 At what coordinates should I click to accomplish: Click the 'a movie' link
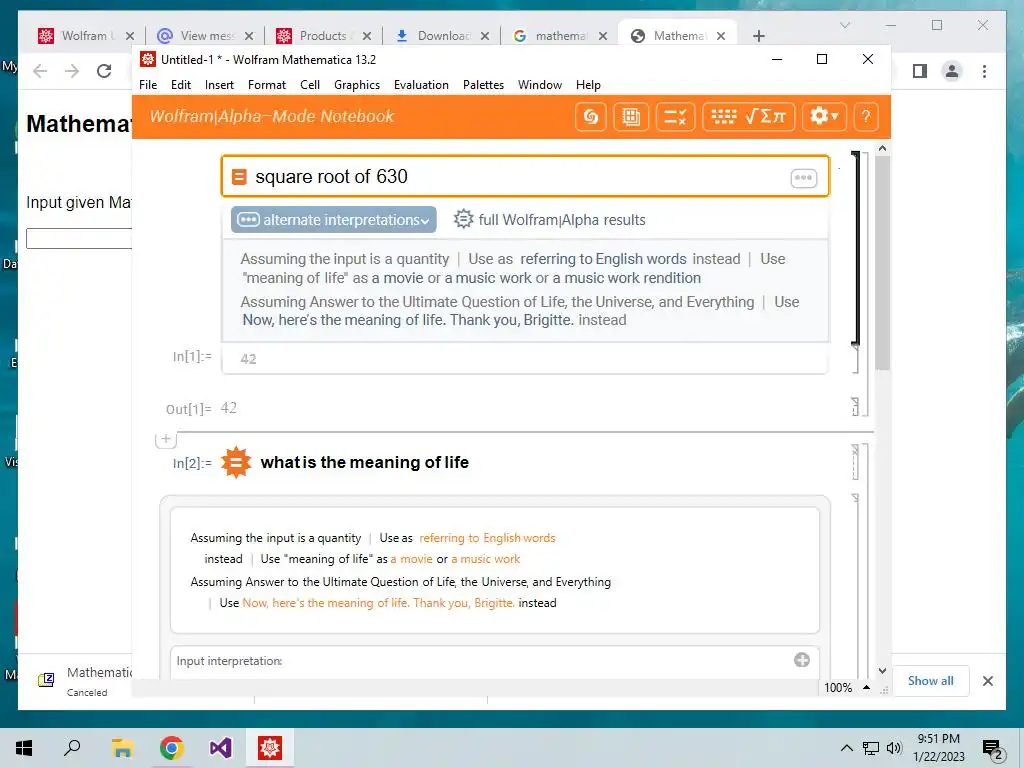click(411, 559)
